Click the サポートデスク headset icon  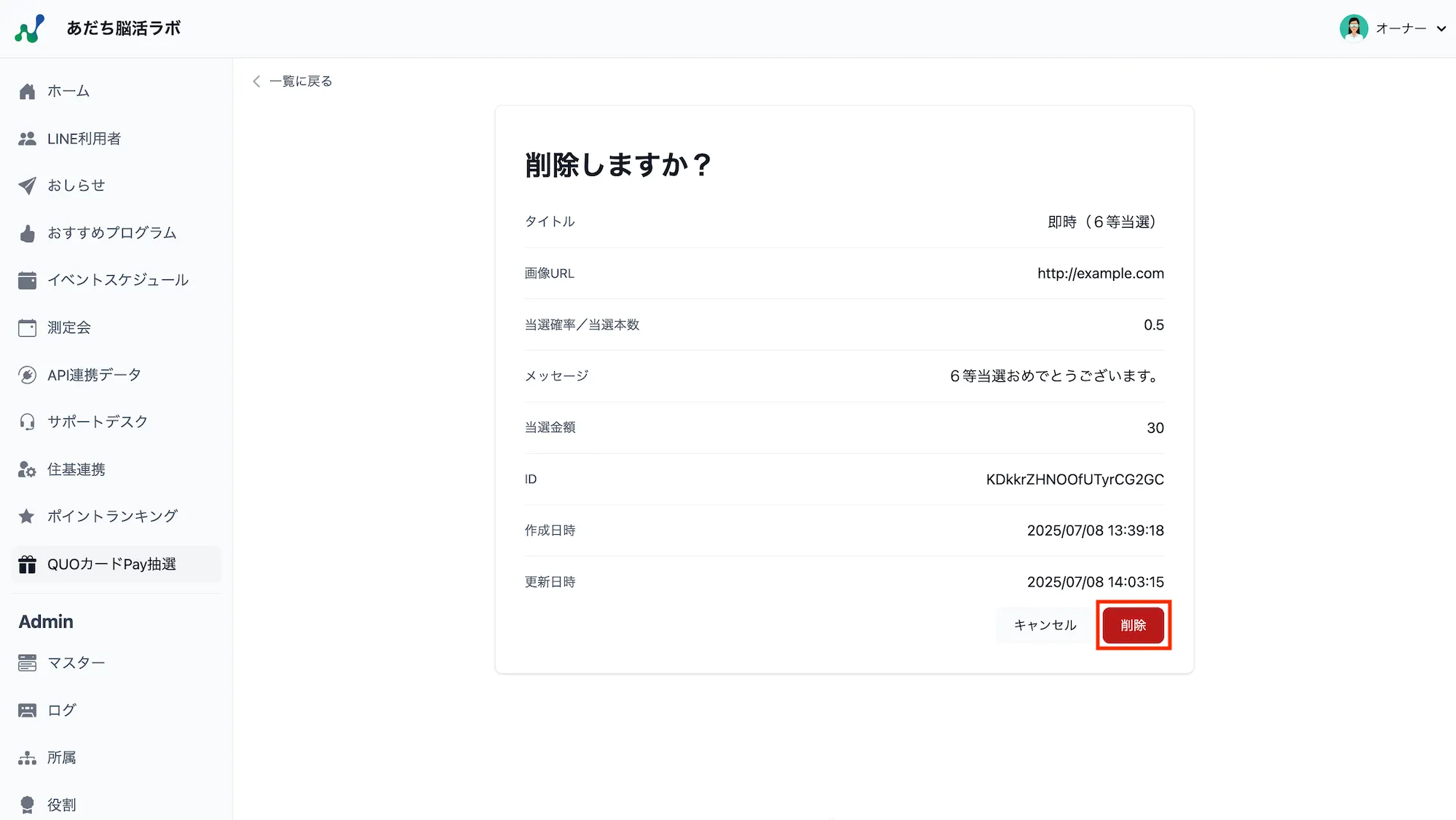pyautogui.click(x=27, y=422)
